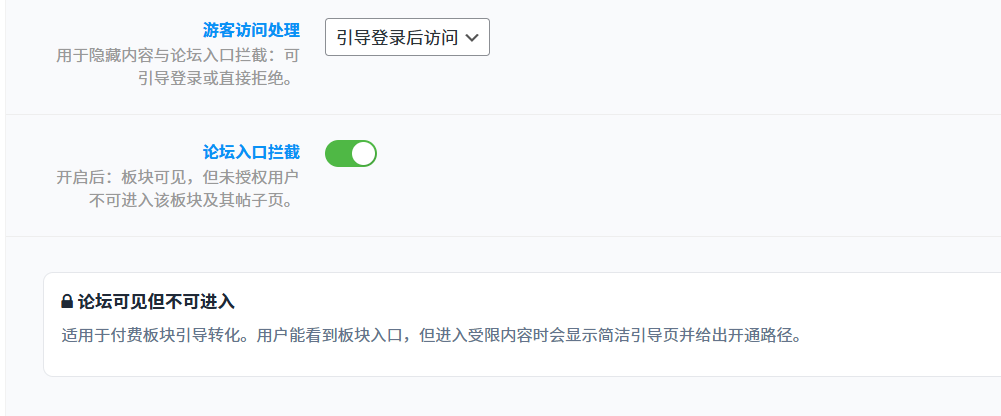
Task: Click the 论坛入口拦截 blue label
Action: (x=251, y=152)
